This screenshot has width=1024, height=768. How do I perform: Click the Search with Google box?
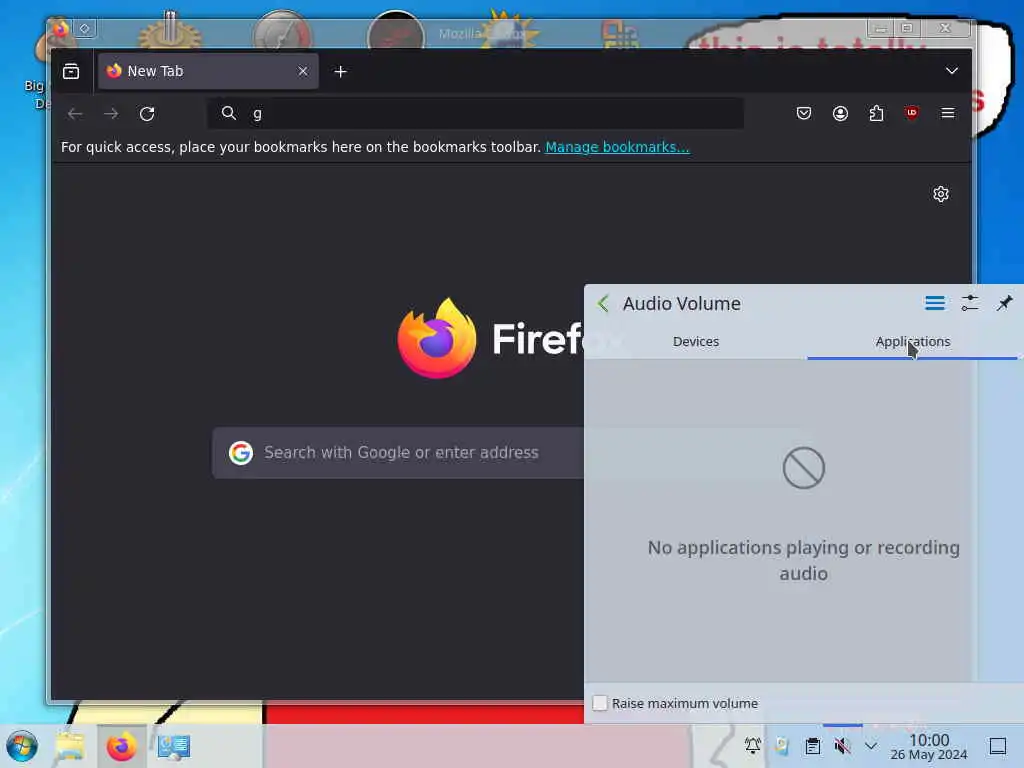tap(398, 453)
